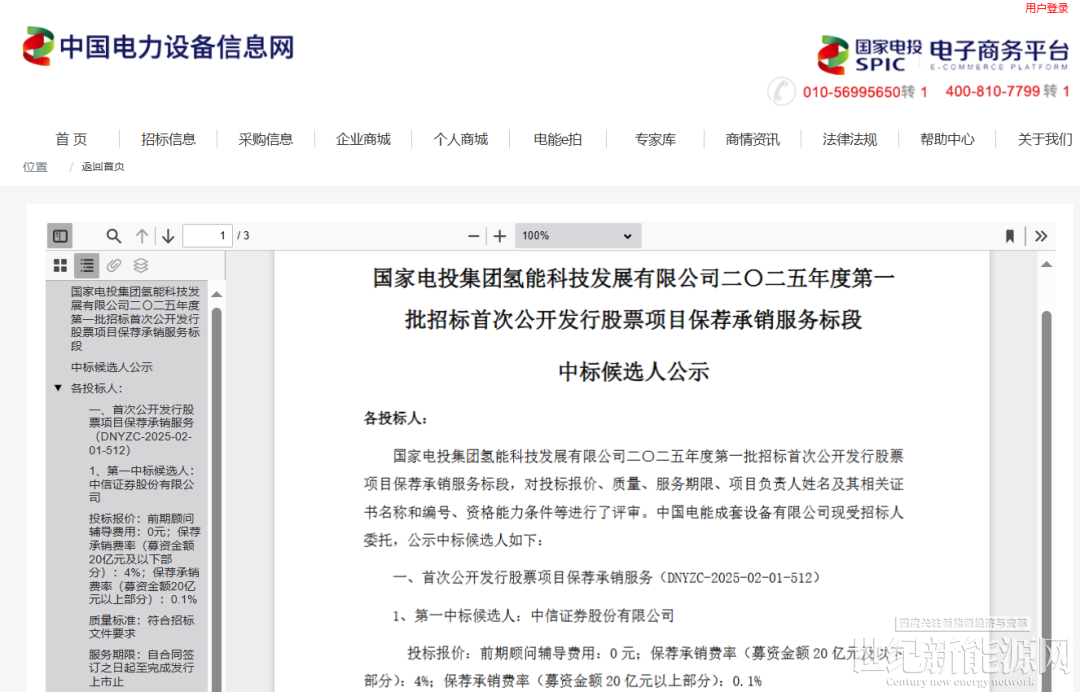Open 帮助中心 navigation item

[947, 139]
